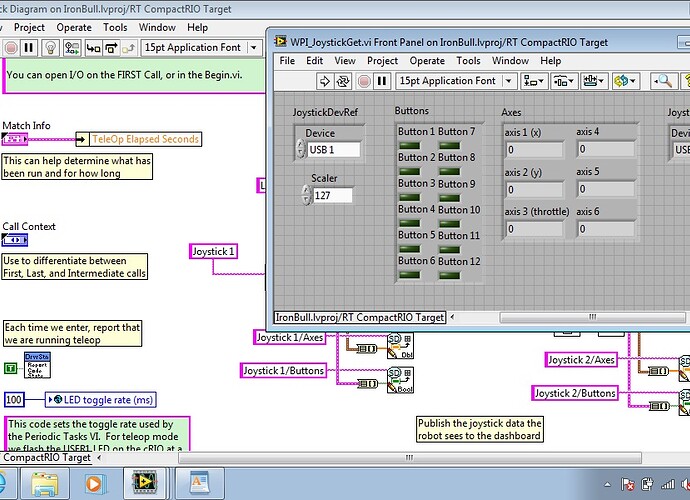Viewport: 690px width, 500px height.
Task: Open Tools menu in block diagram window
Action: pyautogui.click(x=115, y=27)
